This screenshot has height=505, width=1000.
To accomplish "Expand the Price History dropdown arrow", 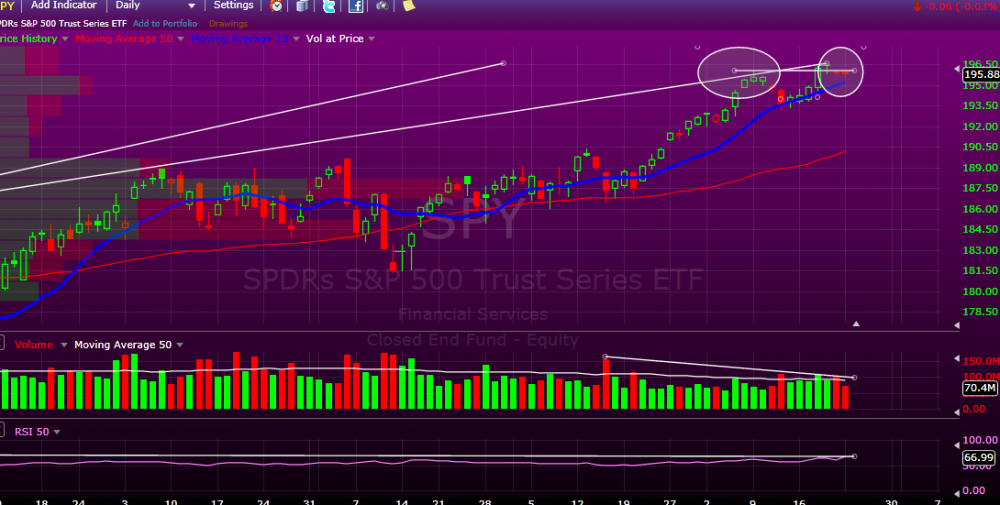I will (x=63, y=39).
